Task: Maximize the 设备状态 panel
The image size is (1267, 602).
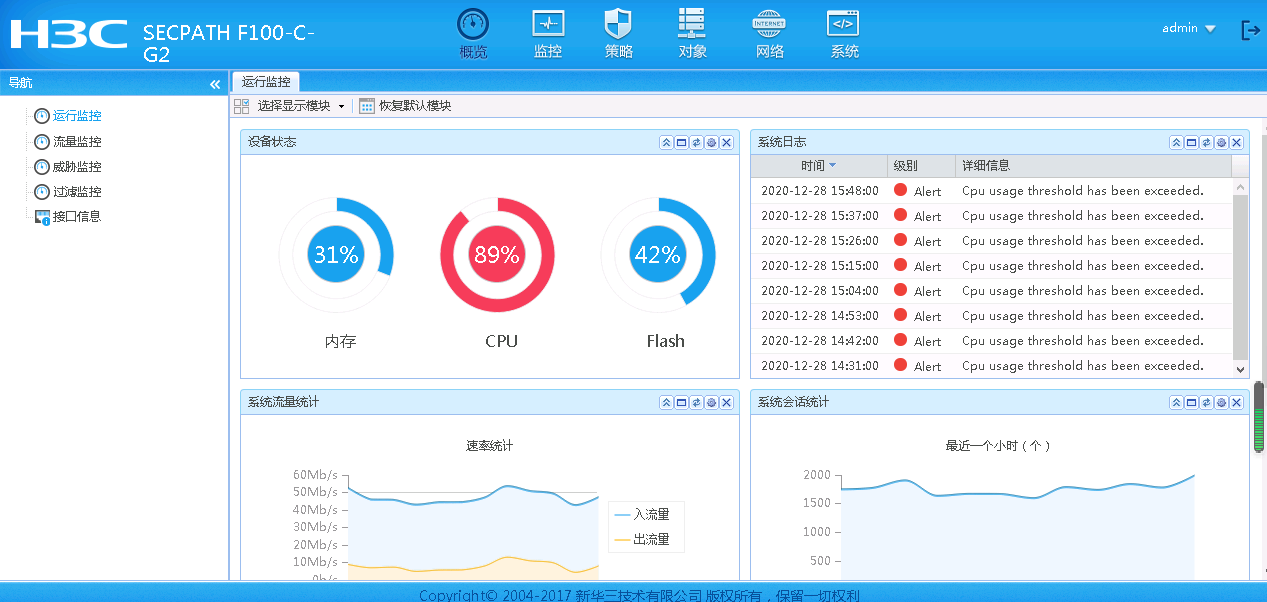Action: coord(681,143)
